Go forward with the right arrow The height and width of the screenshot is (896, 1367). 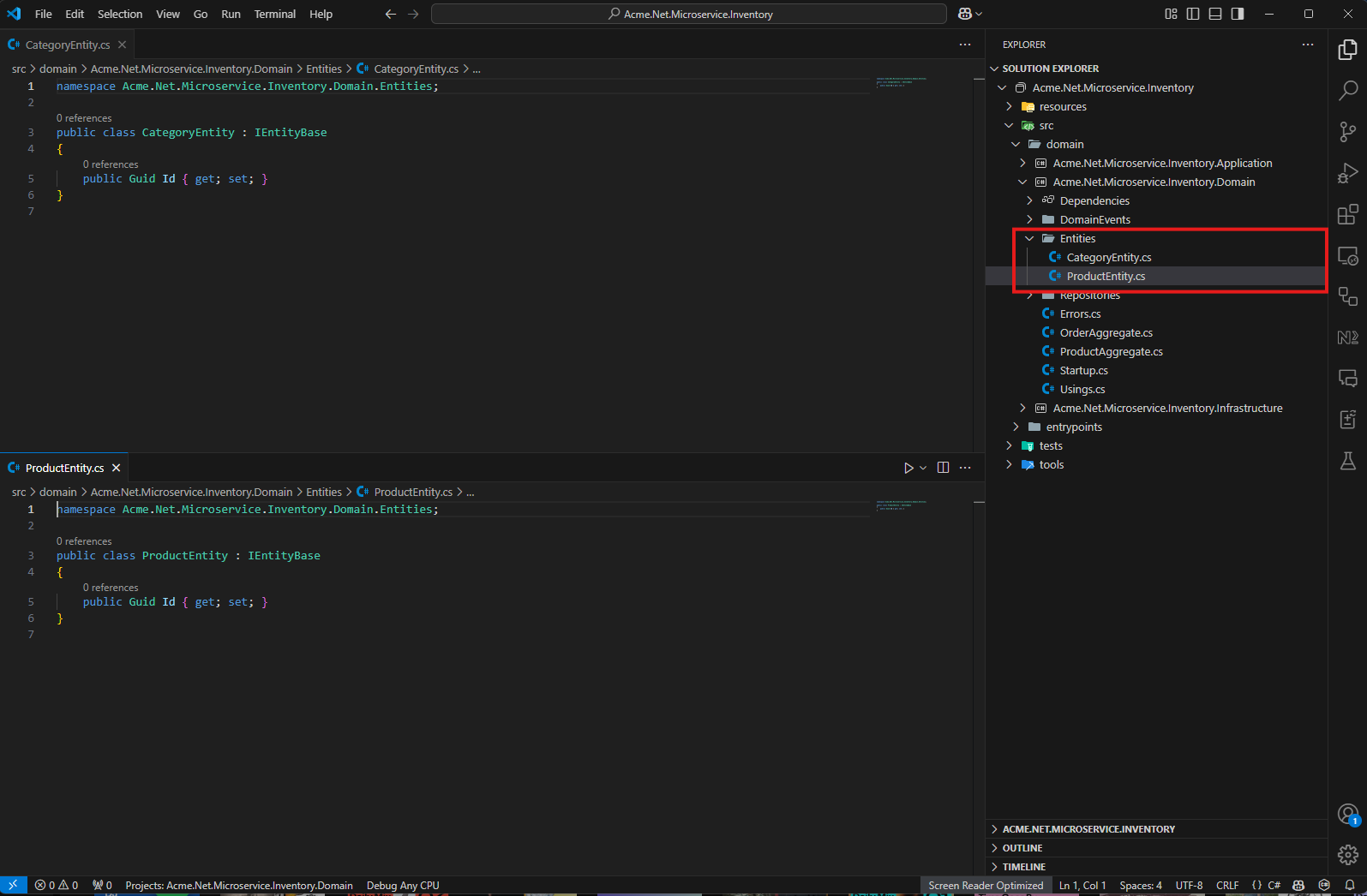[413, 14]
